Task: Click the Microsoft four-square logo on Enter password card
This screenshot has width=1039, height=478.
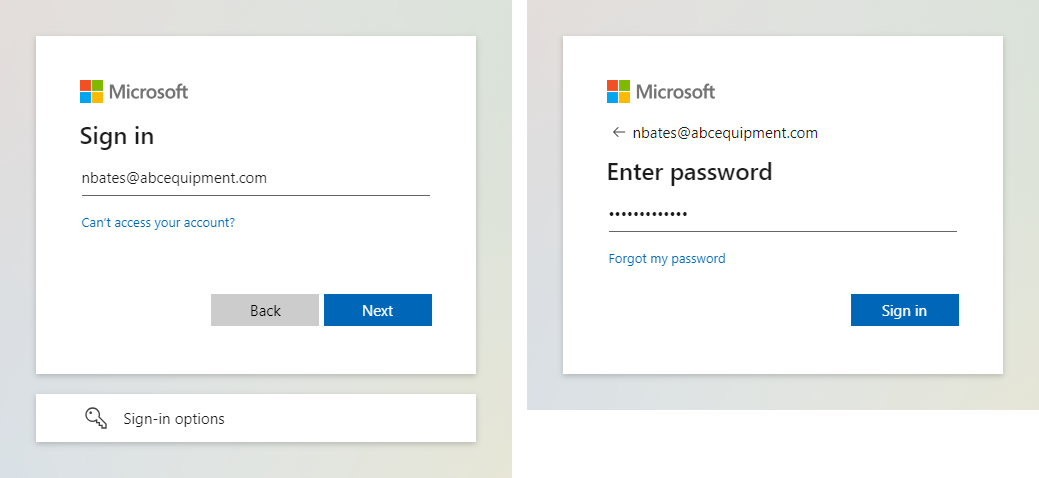Action: [x=618, y=91]
